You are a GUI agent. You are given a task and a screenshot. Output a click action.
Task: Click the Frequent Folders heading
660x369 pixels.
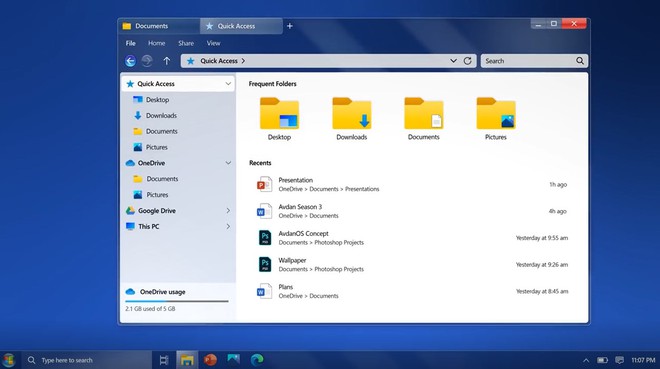click(272, 84)
